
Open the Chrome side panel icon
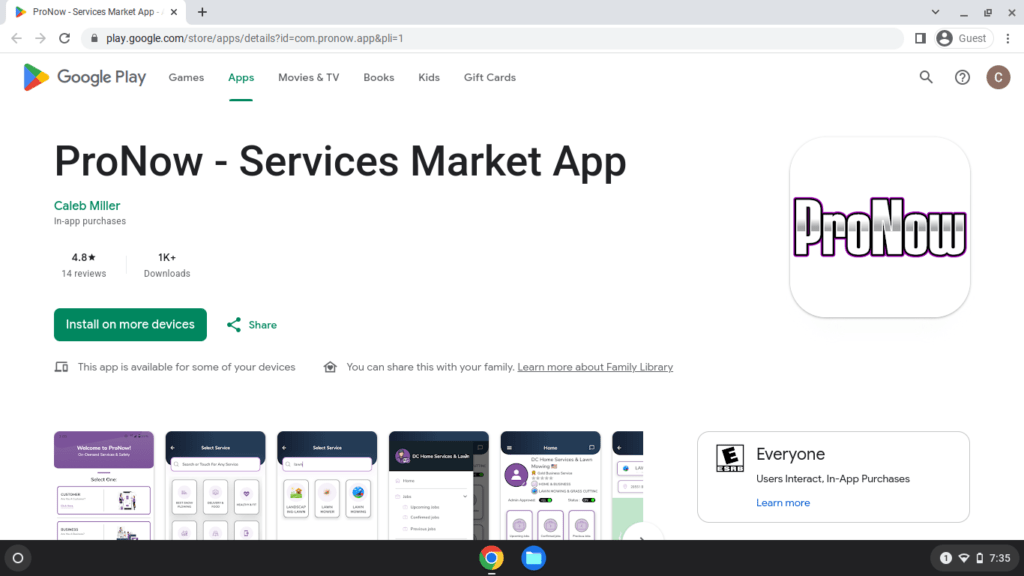pyautogui.click(x=920, y=39)
